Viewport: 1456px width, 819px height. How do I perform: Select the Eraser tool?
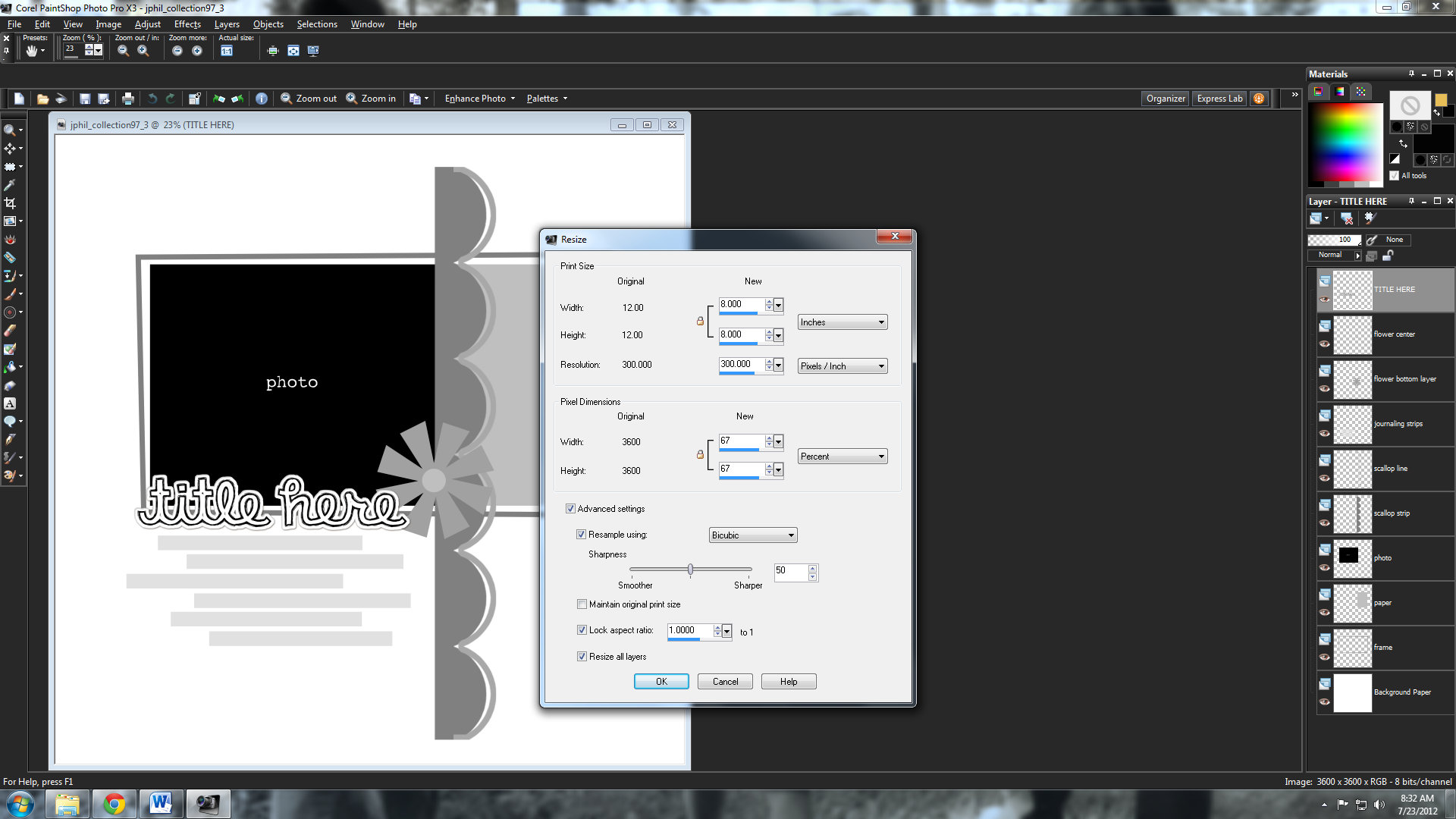click(x=10, y=331)
